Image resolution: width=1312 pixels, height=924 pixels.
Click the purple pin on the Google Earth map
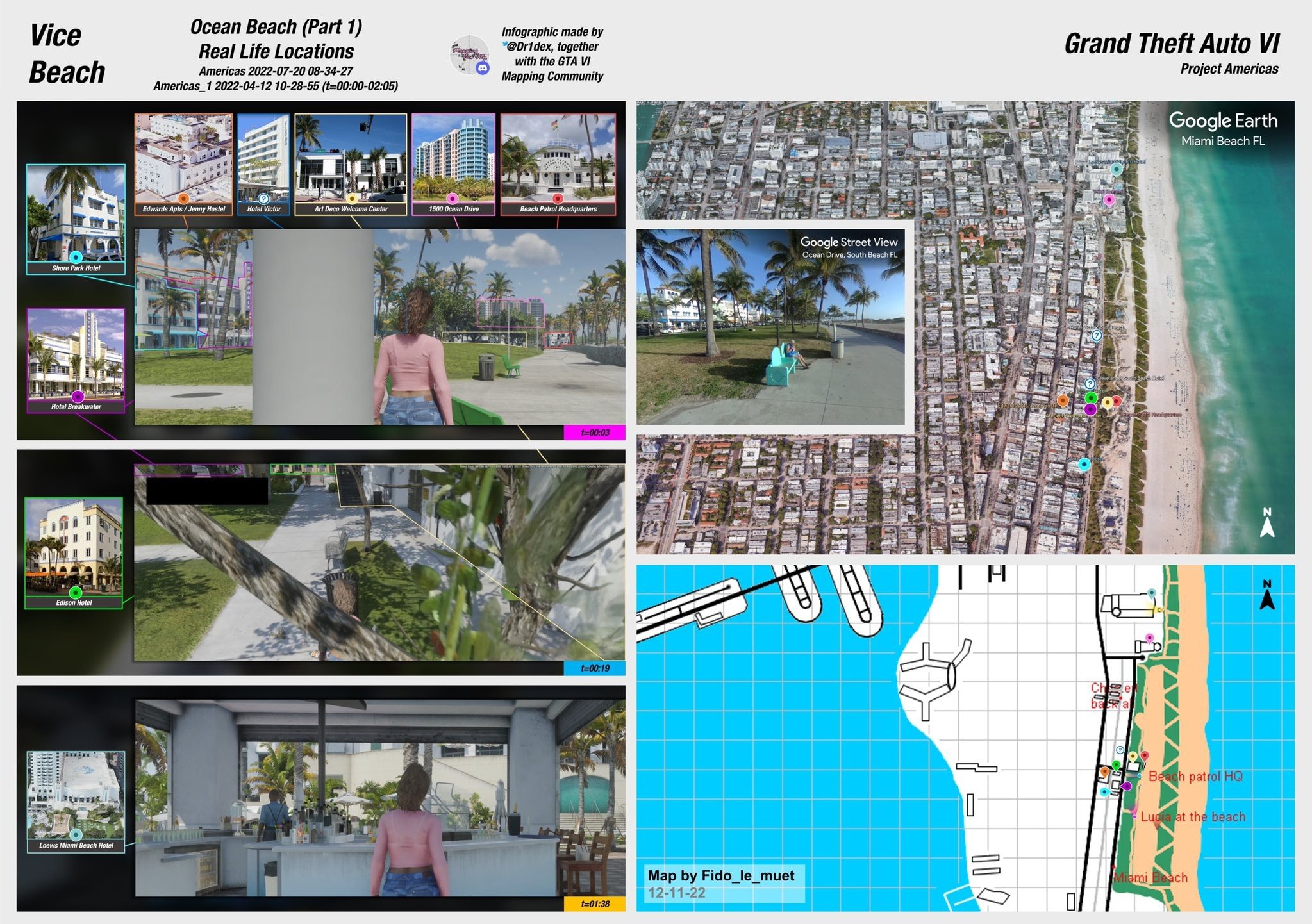click(x=1090, y=409)
